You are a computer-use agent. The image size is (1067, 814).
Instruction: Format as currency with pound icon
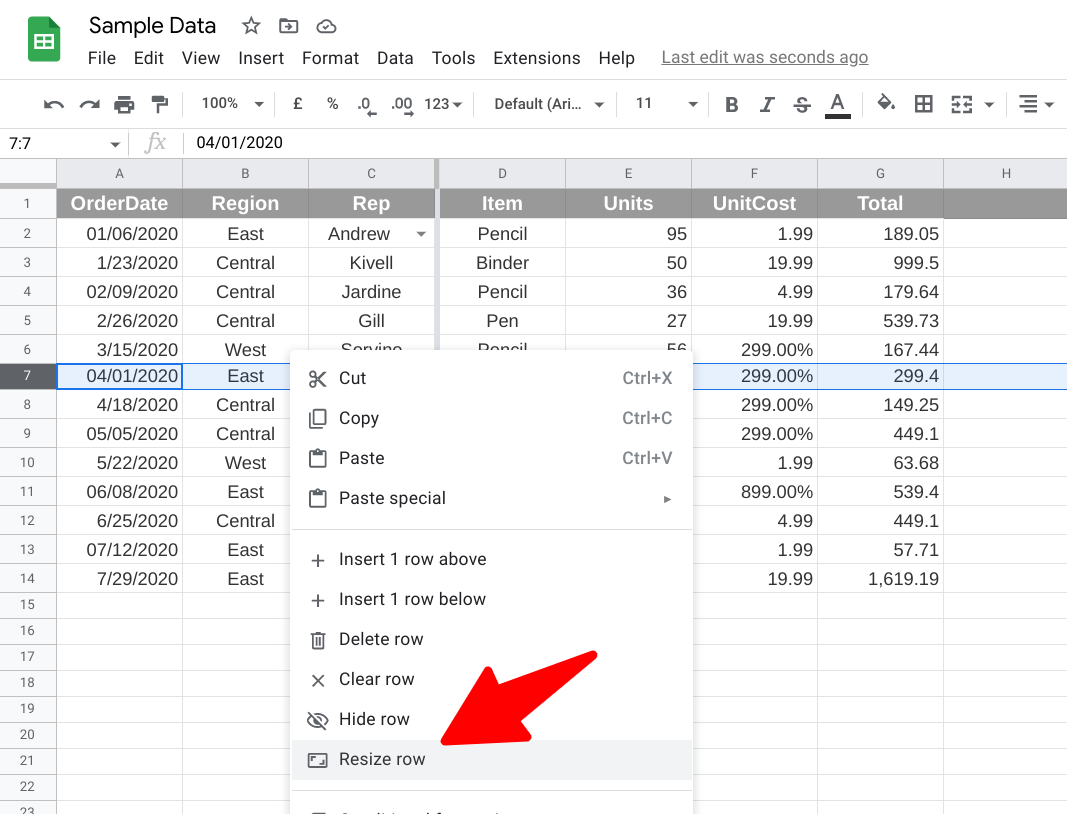tap(297, 103)
